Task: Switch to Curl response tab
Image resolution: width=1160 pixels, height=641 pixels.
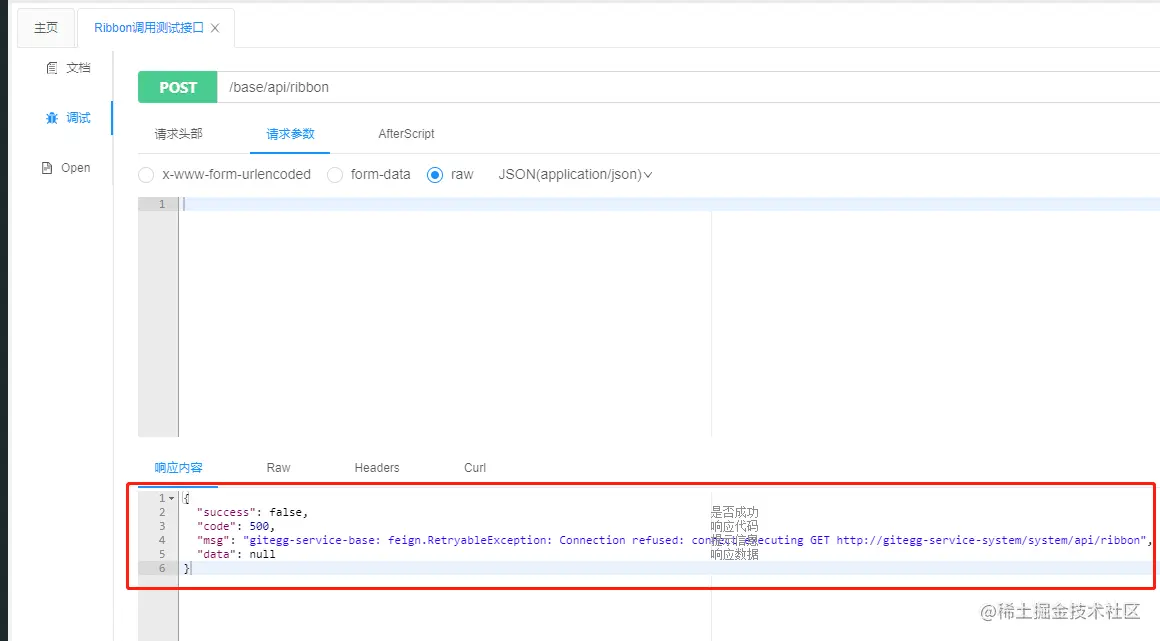Action: click(x=475, y=468)
